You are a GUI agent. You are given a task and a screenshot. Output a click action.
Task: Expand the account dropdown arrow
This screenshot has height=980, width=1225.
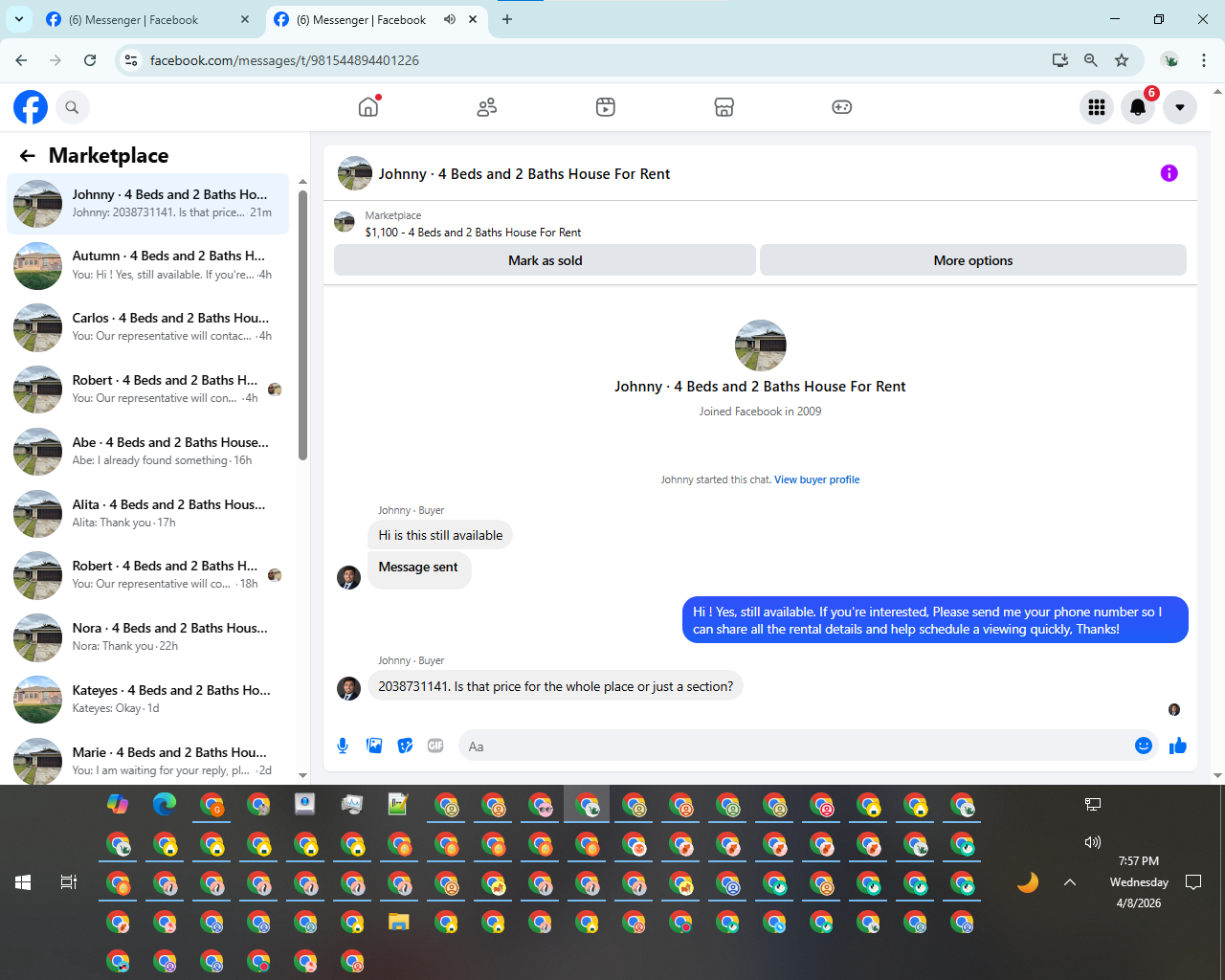click(1180, 107)
